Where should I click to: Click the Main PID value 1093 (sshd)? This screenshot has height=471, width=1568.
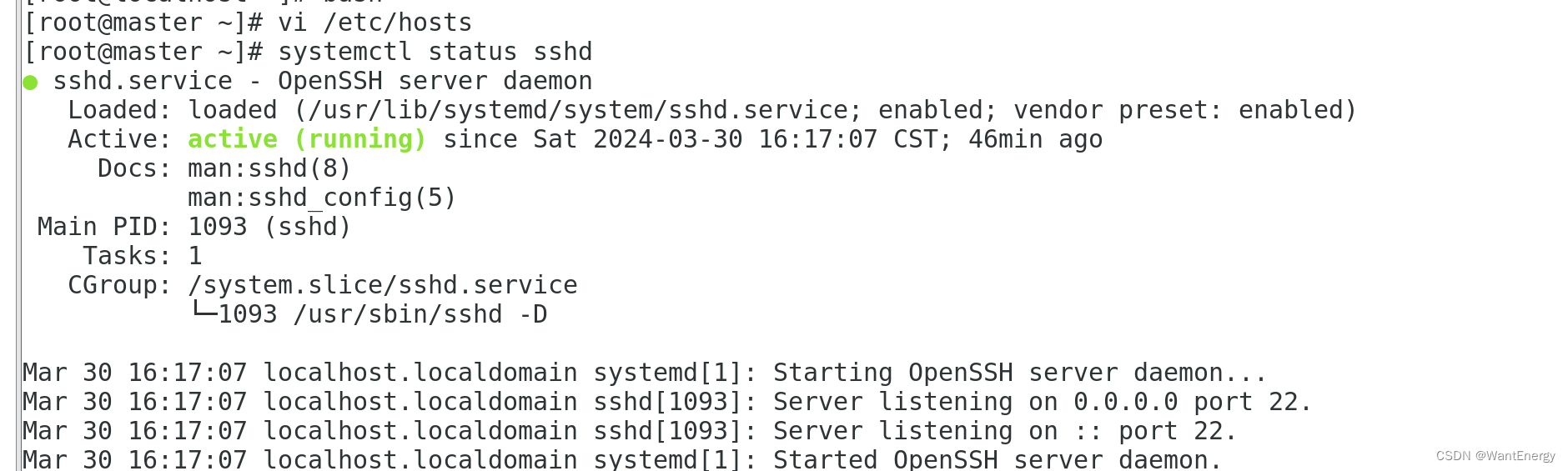click(269, 227)
